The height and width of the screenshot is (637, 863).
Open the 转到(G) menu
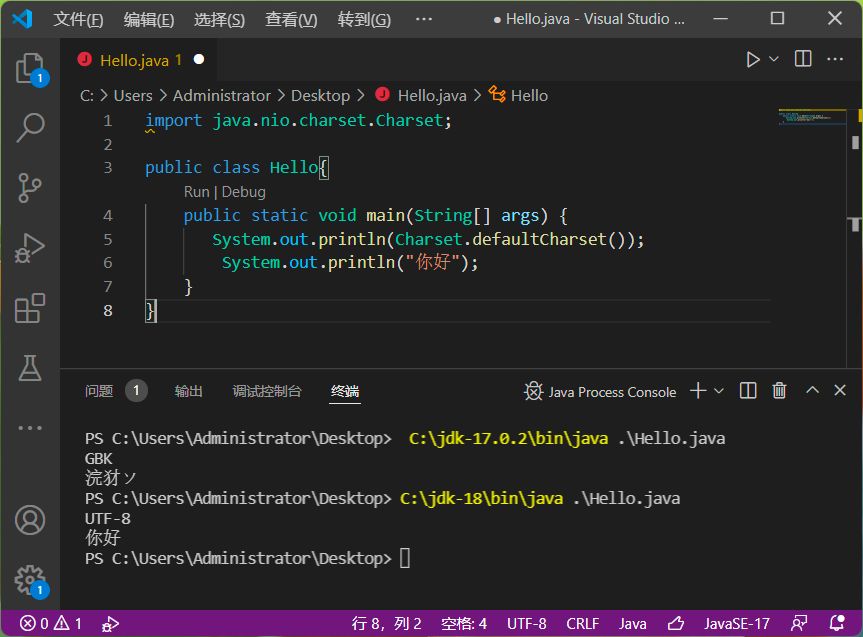click(x=364, y=20)
